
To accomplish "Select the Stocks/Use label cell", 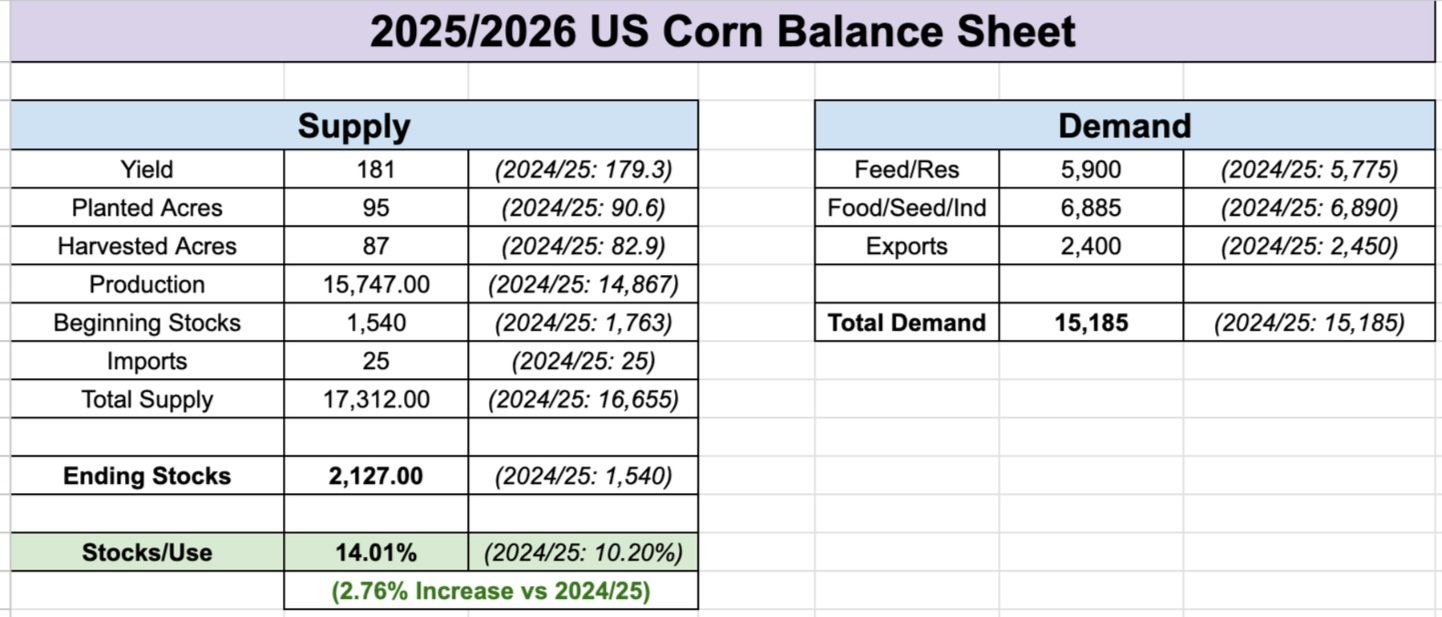I will [x=147, y=552].
